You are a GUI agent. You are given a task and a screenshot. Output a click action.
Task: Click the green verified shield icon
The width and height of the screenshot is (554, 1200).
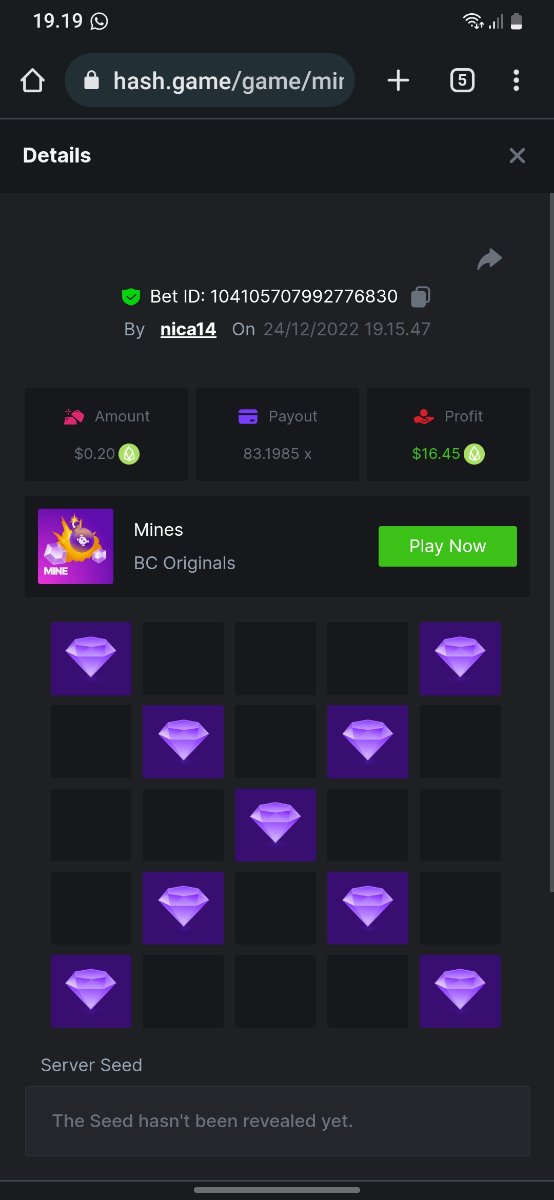pyautogui.click(x=131, y=297)
